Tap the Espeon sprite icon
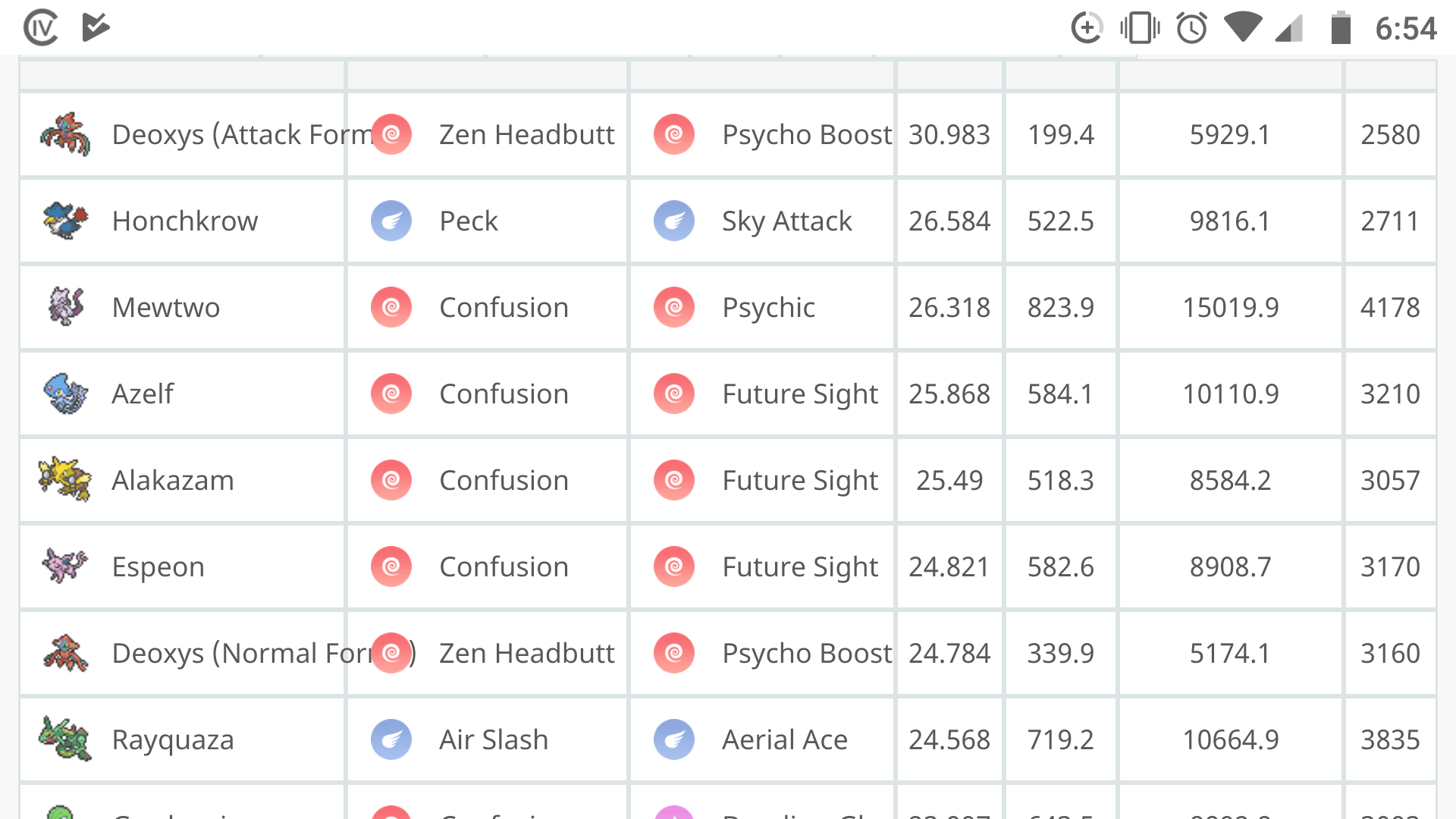This screenshot has width=1456, height=819. coord(65,566)
